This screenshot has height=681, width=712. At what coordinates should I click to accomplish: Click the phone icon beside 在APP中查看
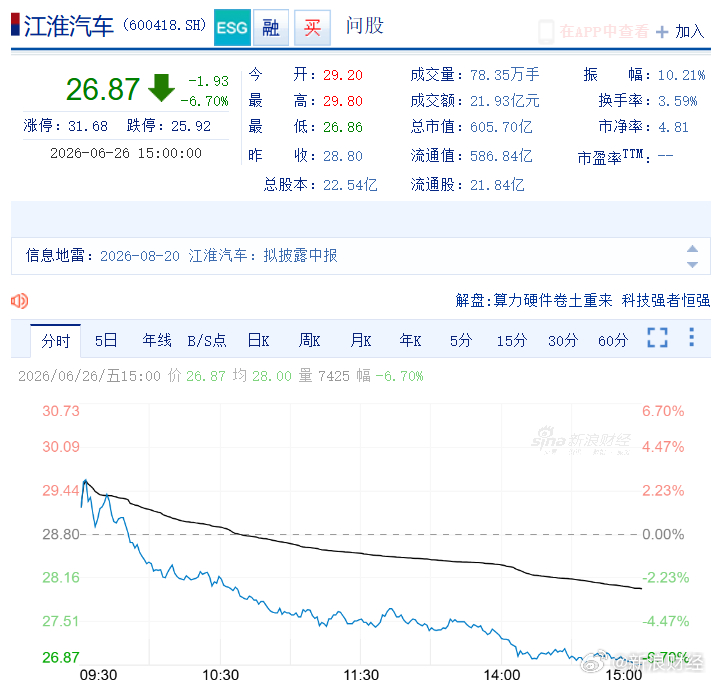(x=546, y=31)
